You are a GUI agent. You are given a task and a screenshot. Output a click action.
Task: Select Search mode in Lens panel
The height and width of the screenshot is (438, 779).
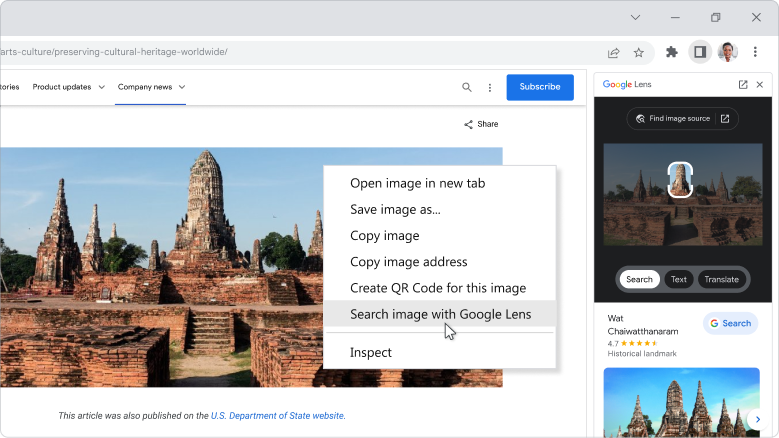(x=639, y=280)
